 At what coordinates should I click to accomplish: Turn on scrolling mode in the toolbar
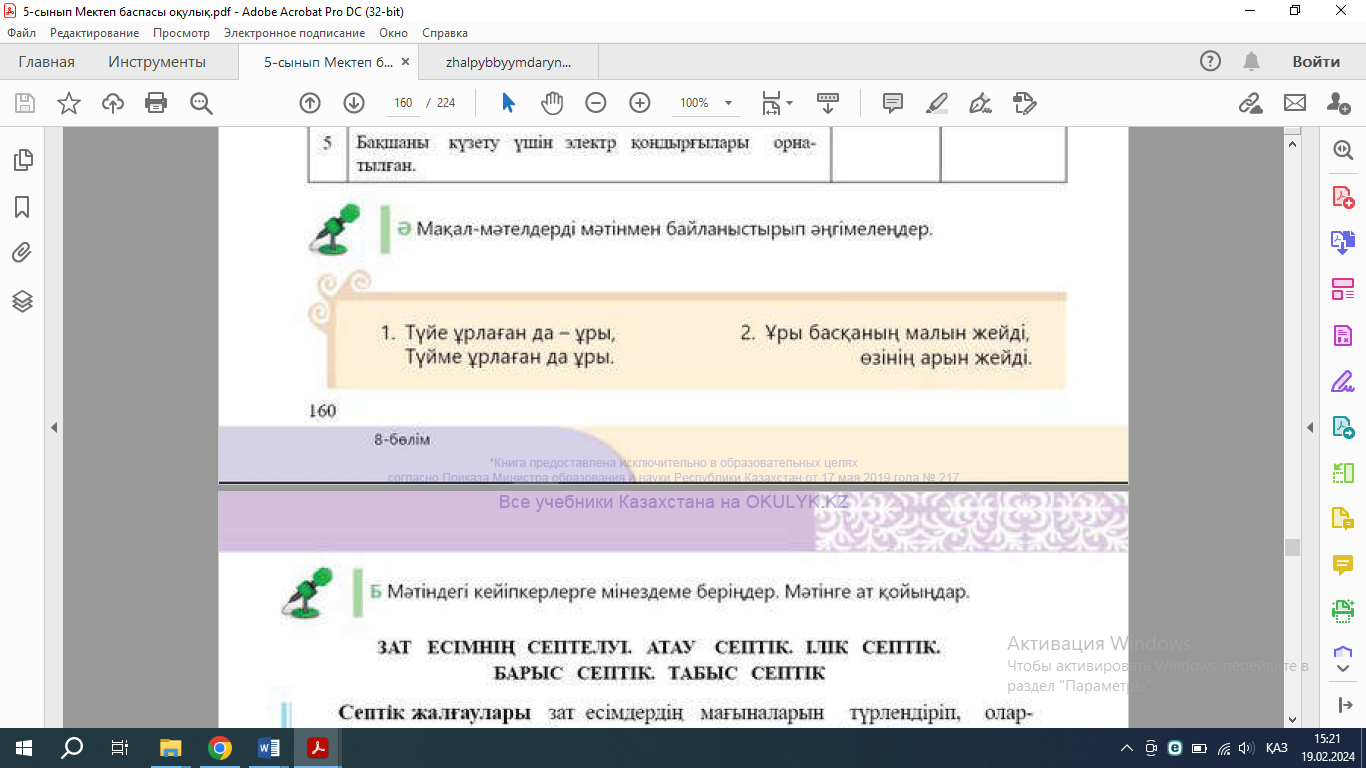tap(828, 103)
